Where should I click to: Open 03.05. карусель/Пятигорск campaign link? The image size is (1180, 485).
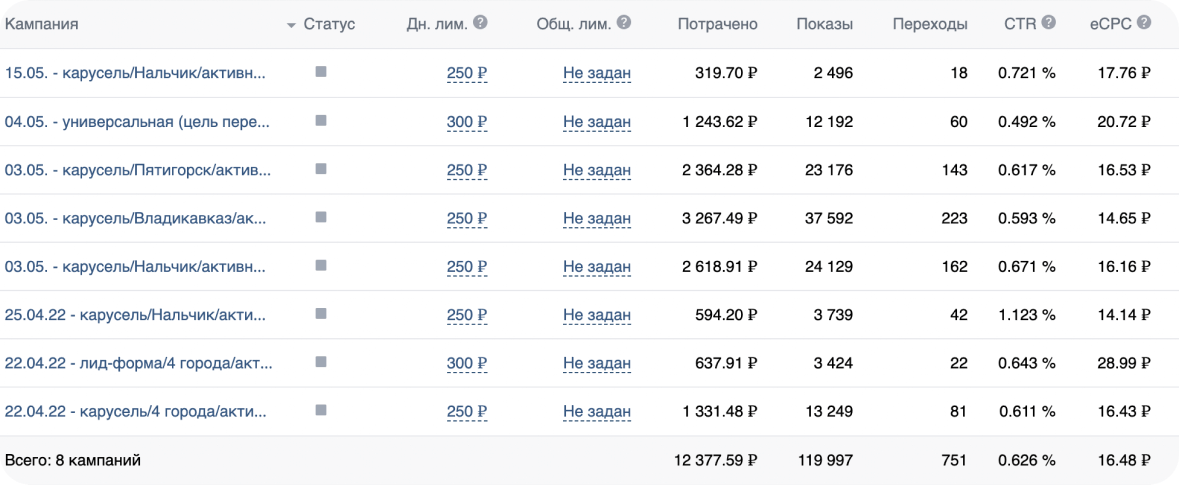click(137, 170)
